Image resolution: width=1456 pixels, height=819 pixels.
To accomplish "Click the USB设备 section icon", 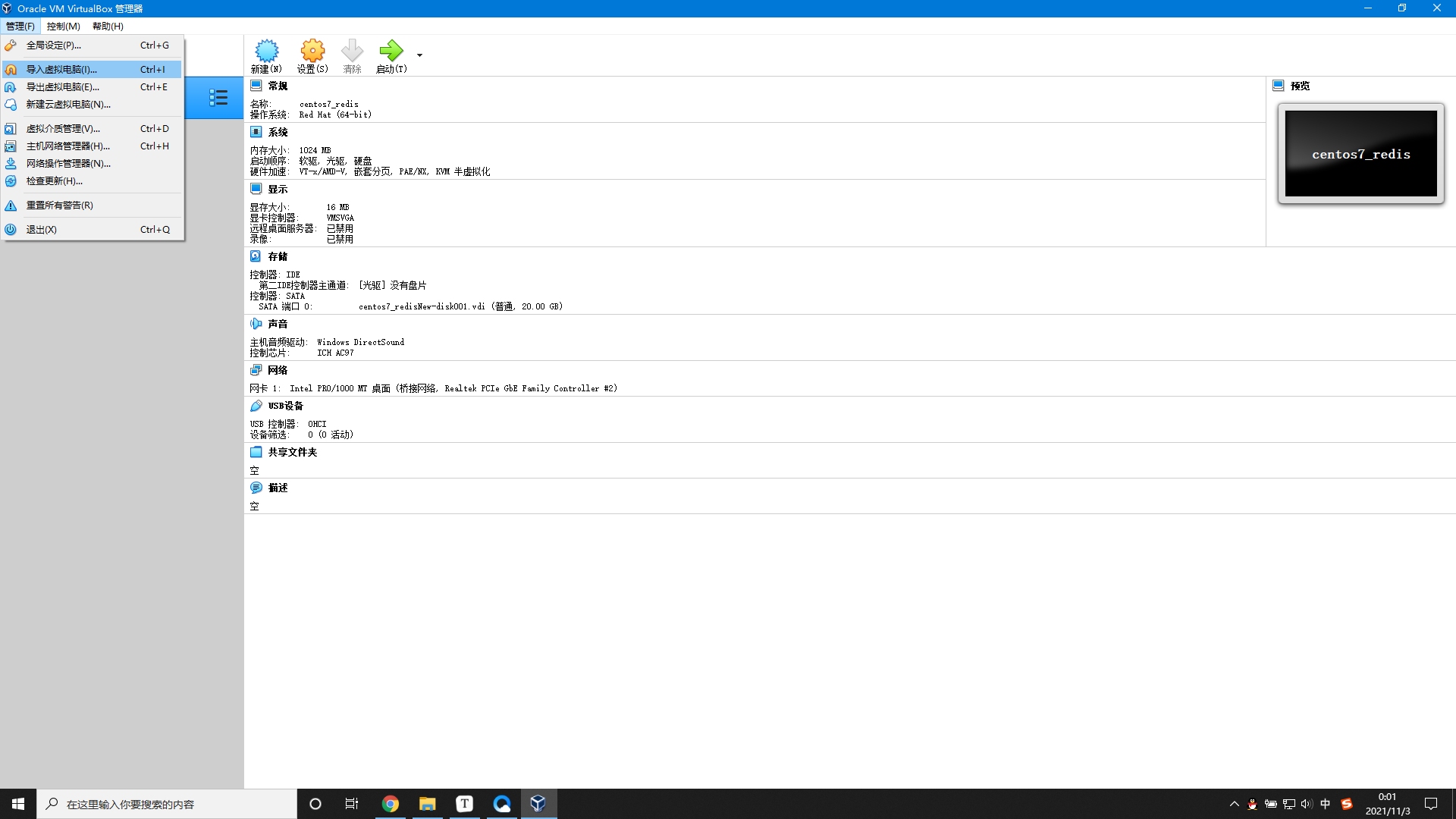I will tap(256, 406).
